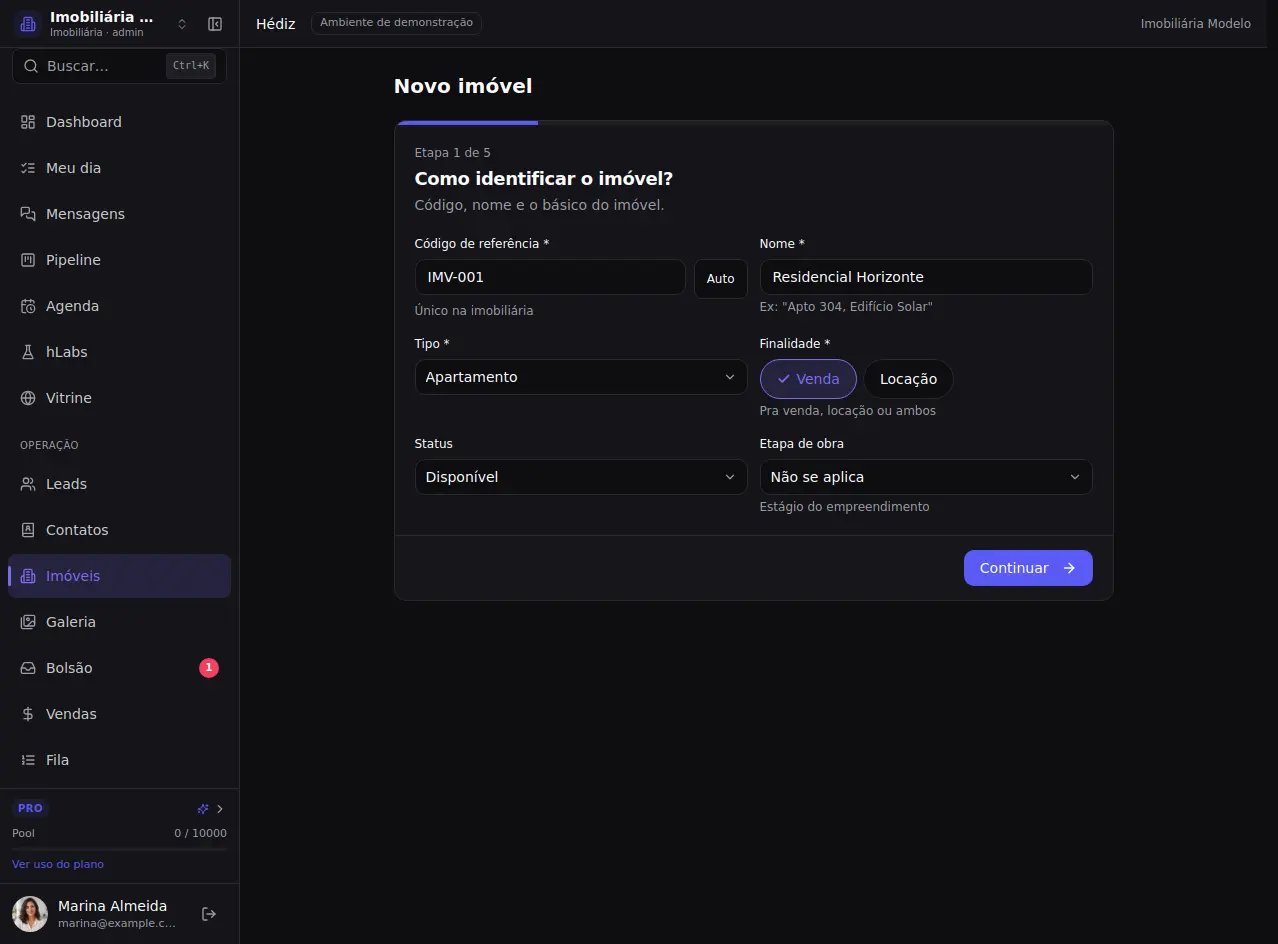Click the Agenda calendar icon
1278x944 pixels.
(x=28, y=306)
